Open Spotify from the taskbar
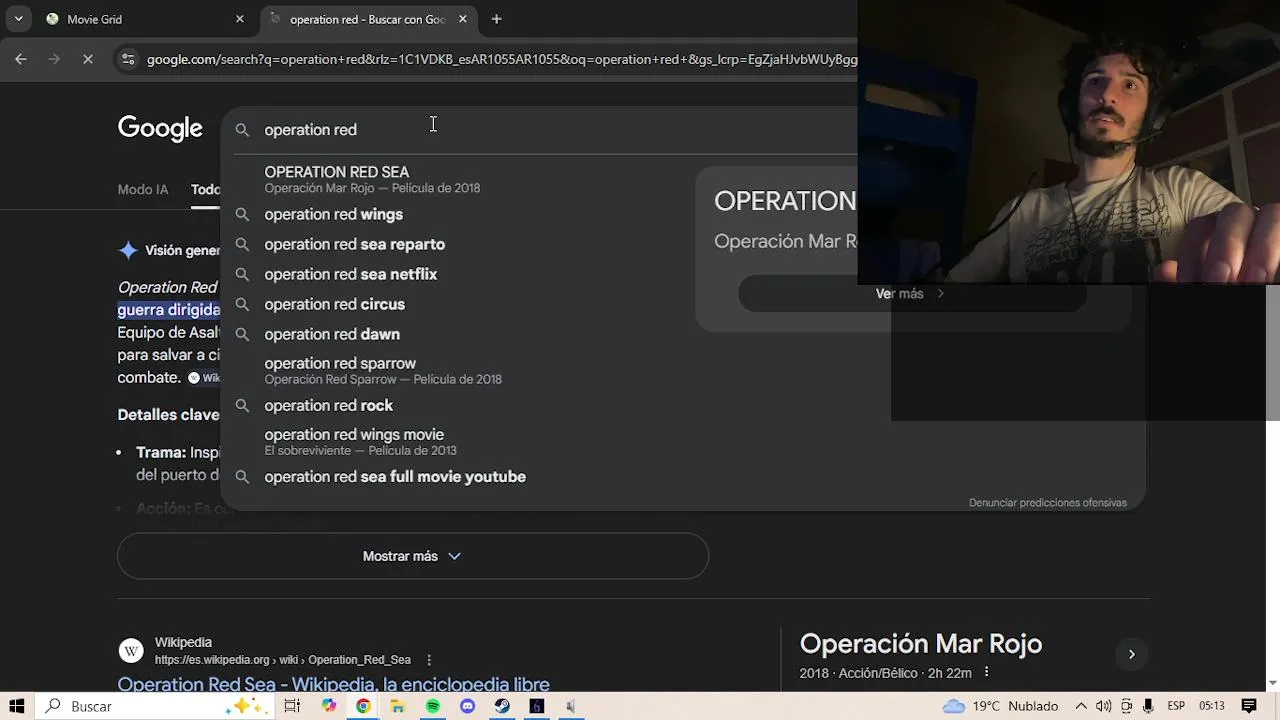 [432, 706]
